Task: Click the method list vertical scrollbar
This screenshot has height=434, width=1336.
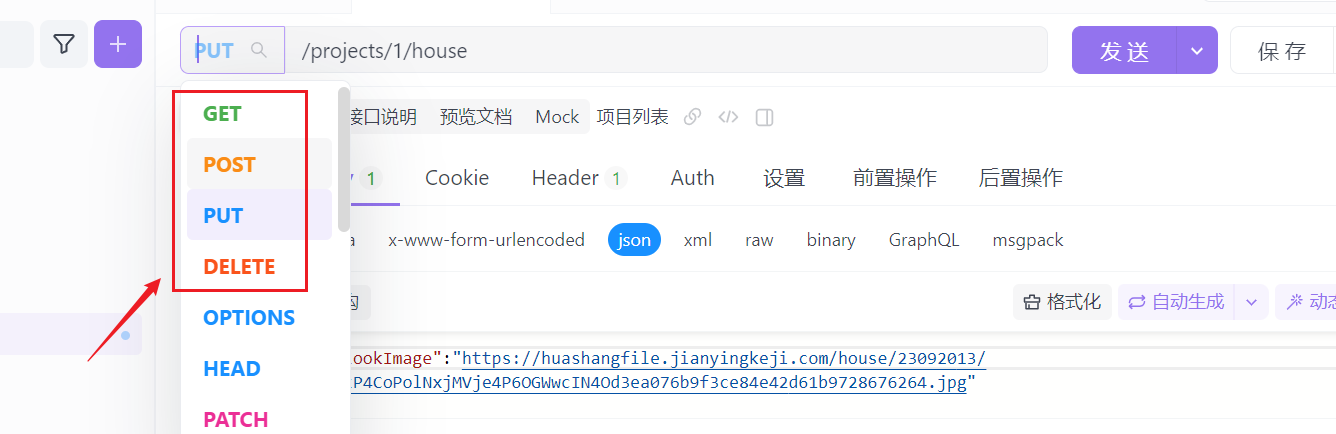Action: 344,160
